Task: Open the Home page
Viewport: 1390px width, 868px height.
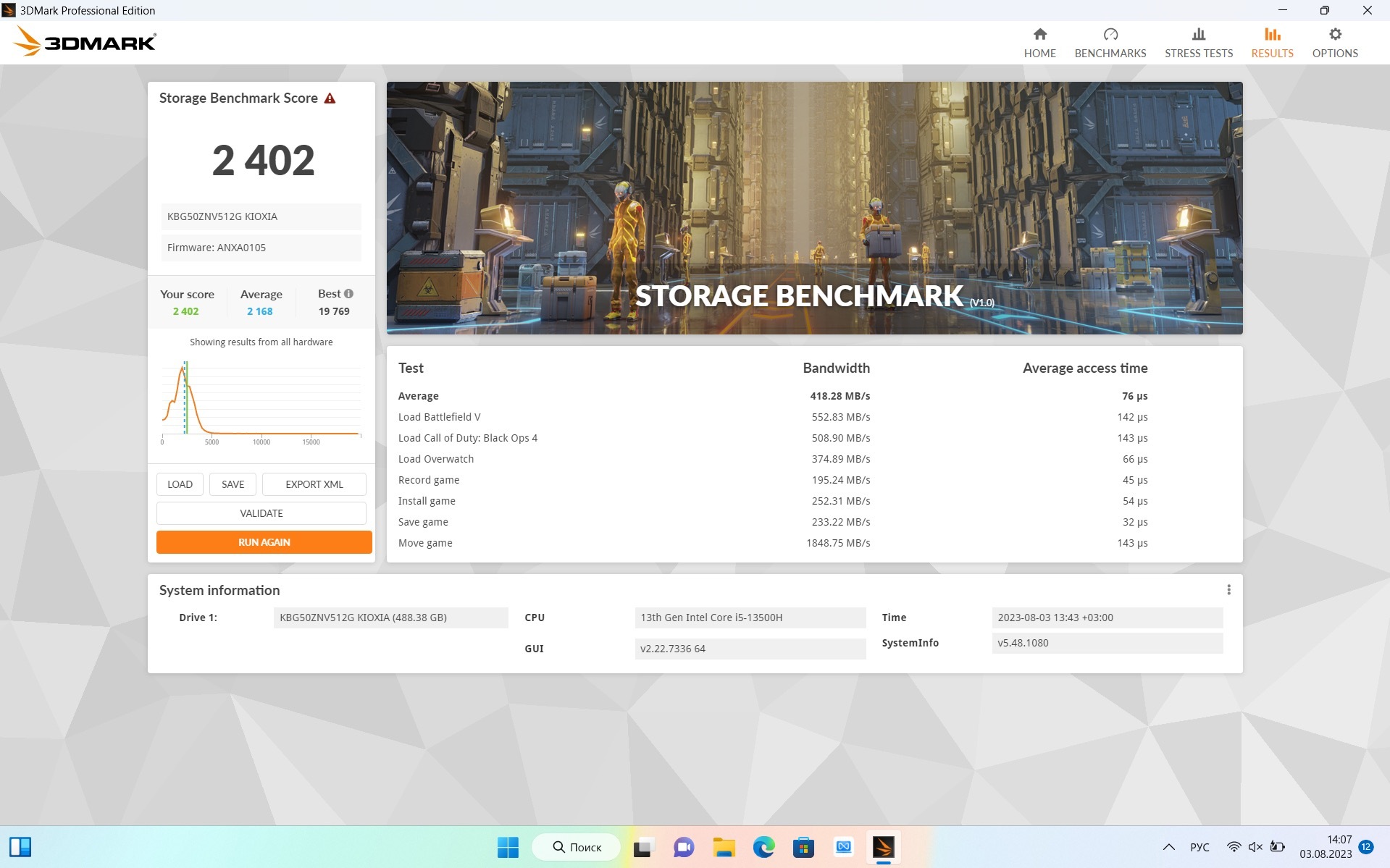Action: pyautogui.click(x=1039, y=43)
